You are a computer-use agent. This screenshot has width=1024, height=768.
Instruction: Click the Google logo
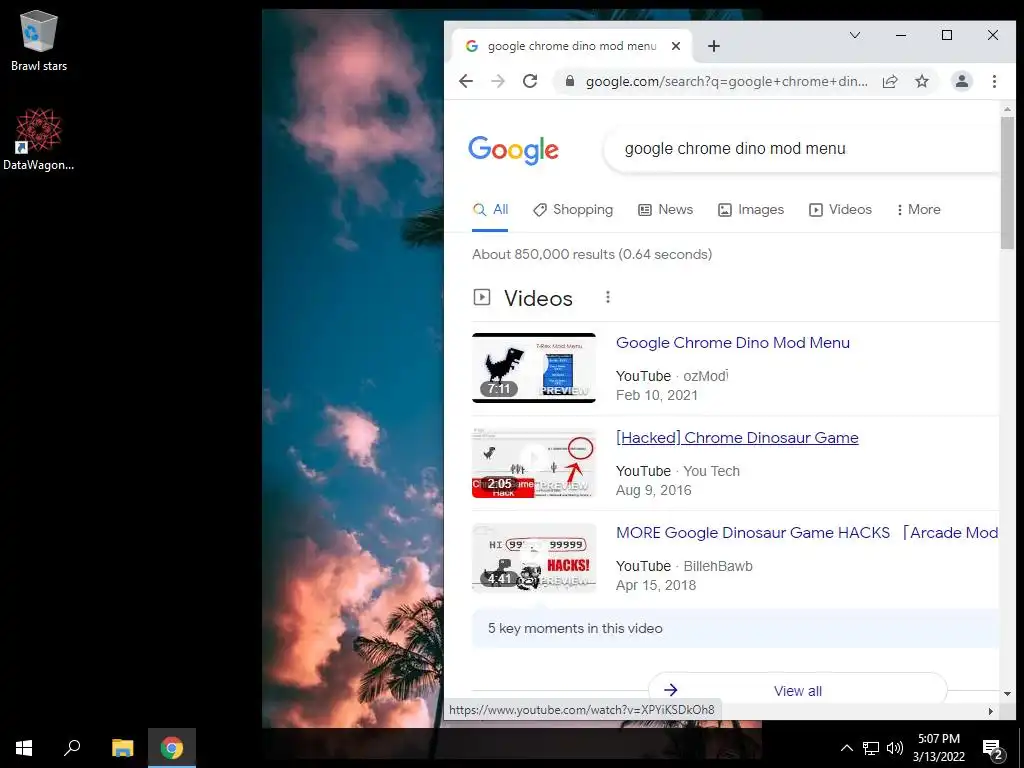[x=513, y=150]
